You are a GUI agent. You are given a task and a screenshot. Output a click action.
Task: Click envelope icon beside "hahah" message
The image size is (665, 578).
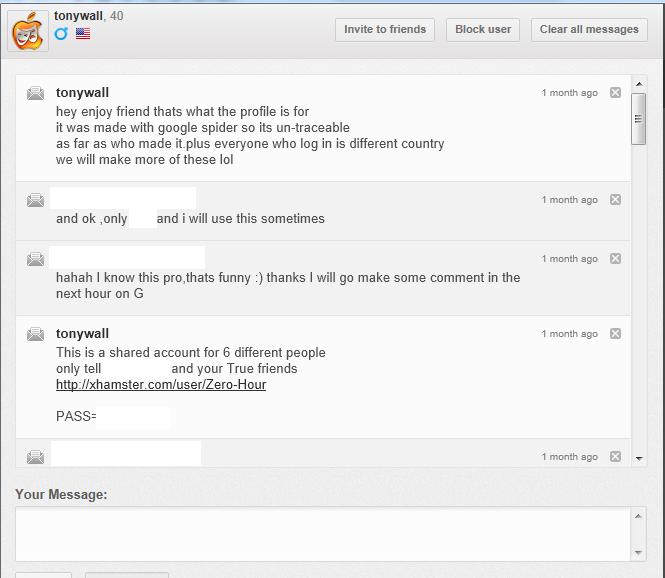point(36,260)
